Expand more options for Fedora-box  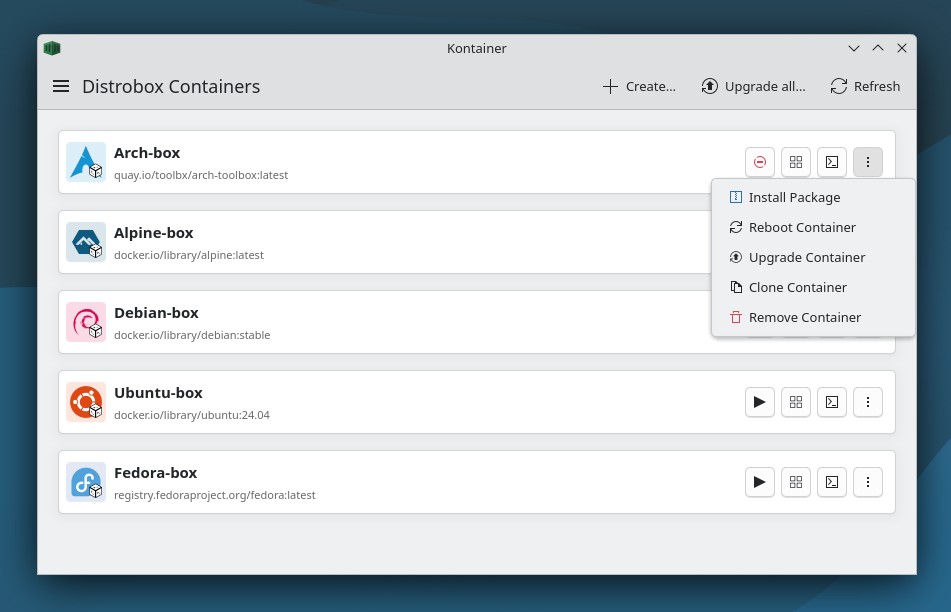tap(868, 482)
